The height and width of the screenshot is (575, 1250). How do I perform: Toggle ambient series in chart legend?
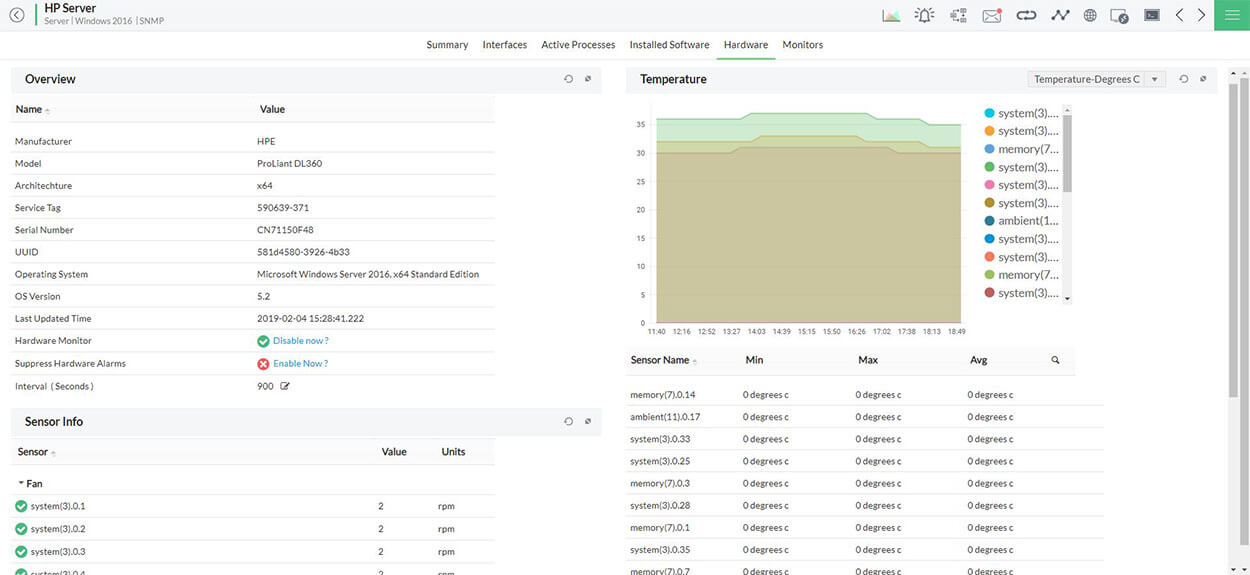pos(1027,221)
